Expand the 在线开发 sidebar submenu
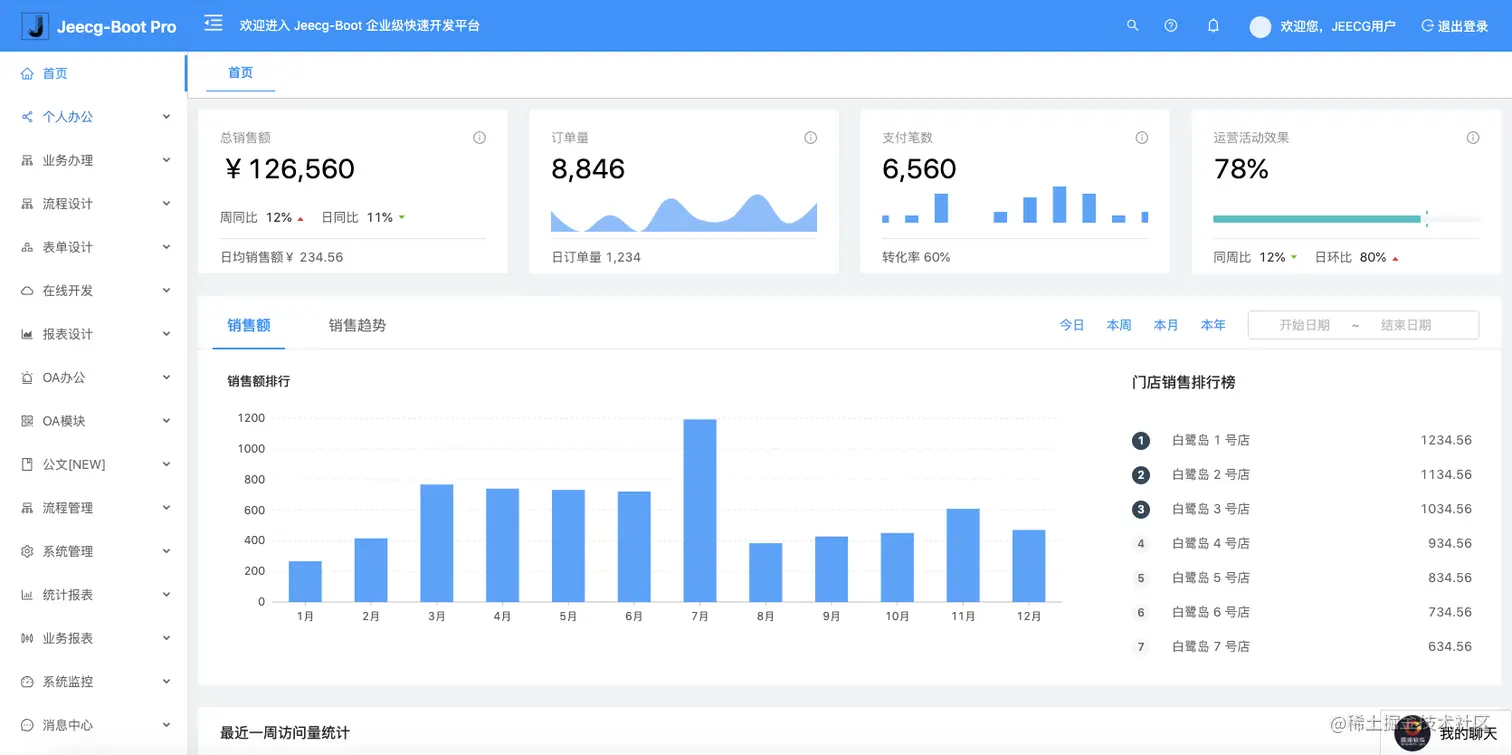Image resolution: width=1512 pixels, height=755 pixels. [x=93, y=291]
